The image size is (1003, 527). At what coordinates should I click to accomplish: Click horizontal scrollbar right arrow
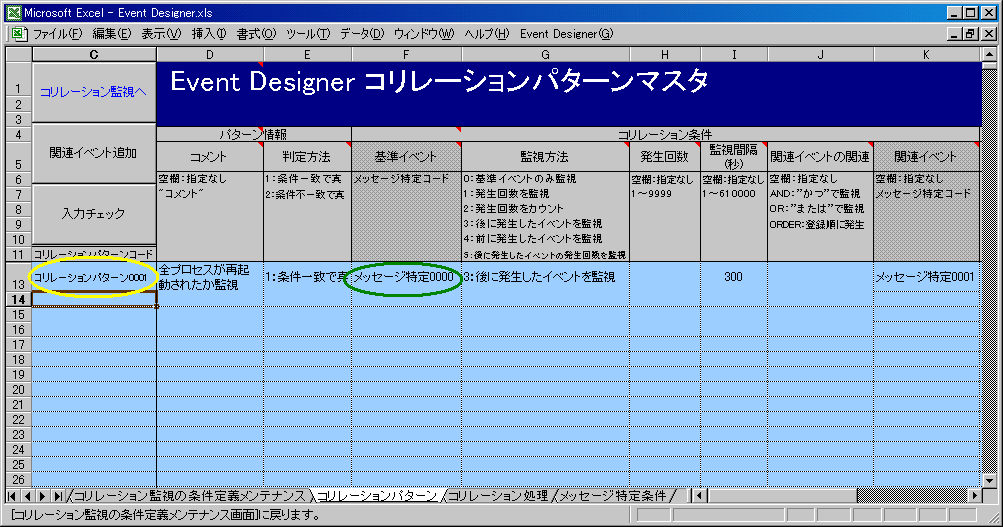click(975, 496)
